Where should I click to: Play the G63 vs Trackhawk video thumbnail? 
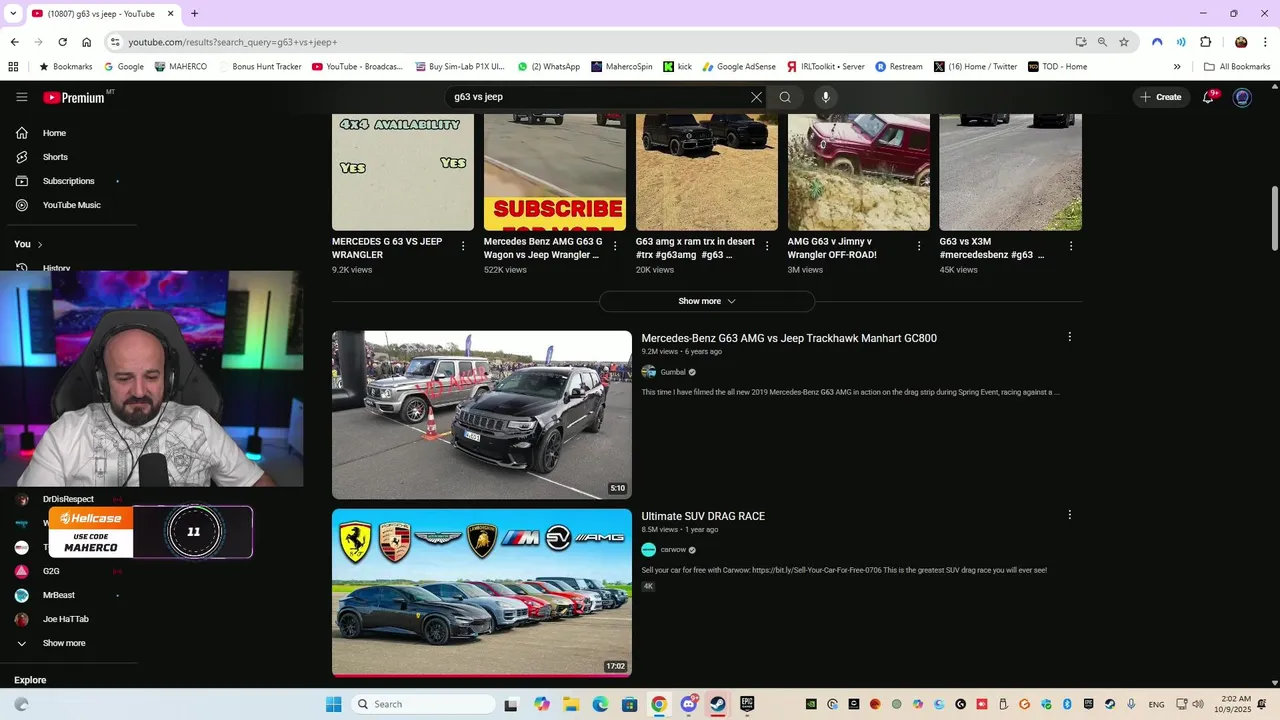click(x=482, y=415)
